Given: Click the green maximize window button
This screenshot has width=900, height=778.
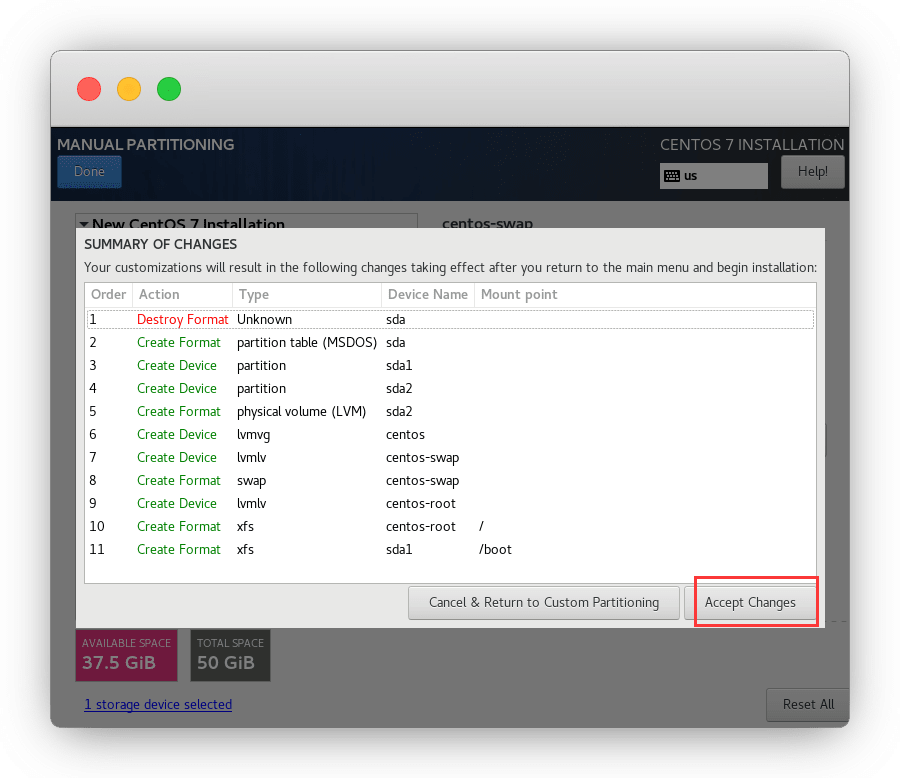Looking at the screenshot, I should click(169, 89).
